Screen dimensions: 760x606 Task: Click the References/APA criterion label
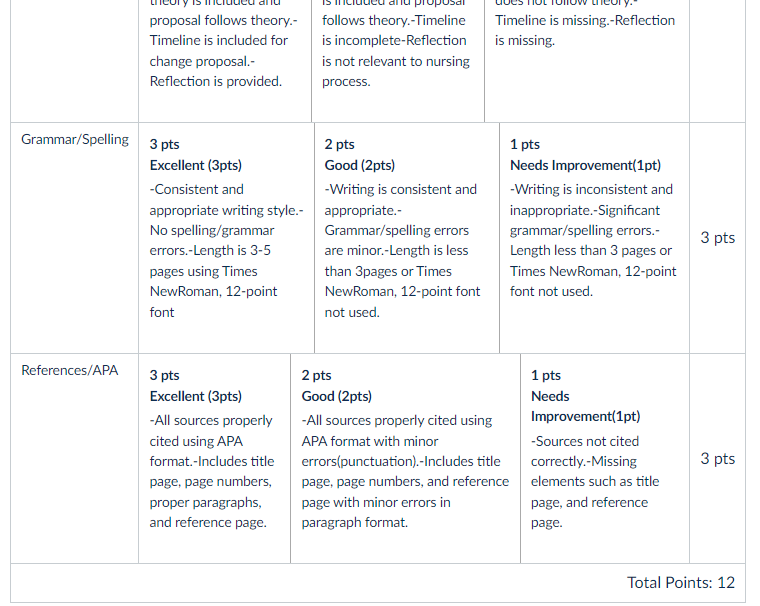[70, 370]
